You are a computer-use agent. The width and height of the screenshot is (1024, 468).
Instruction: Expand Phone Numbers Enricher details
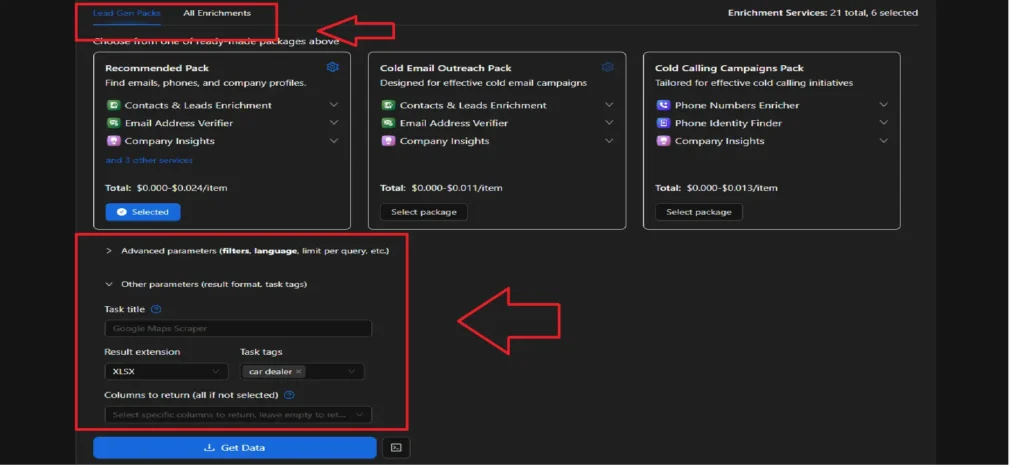(884, 105)
